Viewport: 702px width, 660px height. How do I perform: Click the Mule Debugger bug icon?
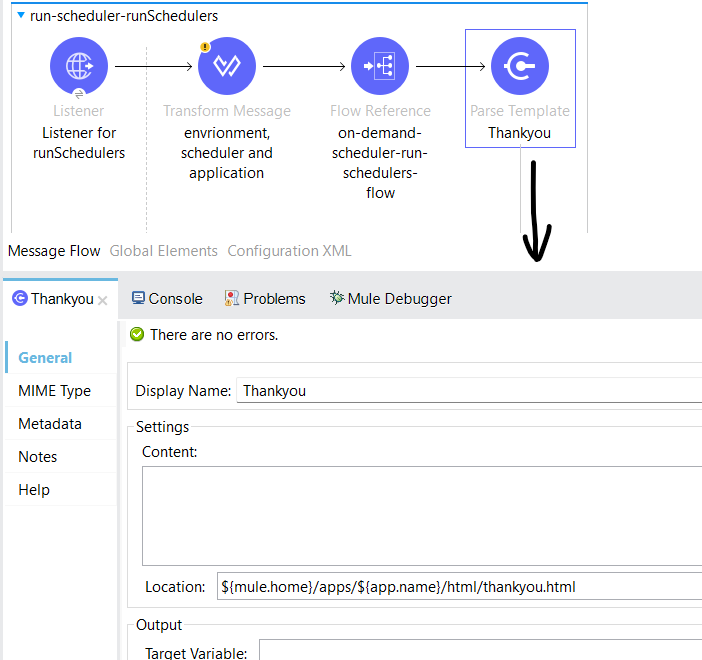click(x=337, y=297)
